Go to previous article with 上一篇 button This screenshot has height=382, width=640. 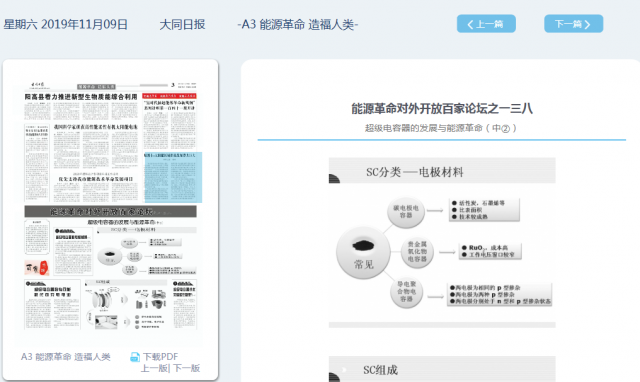point(486,24)
